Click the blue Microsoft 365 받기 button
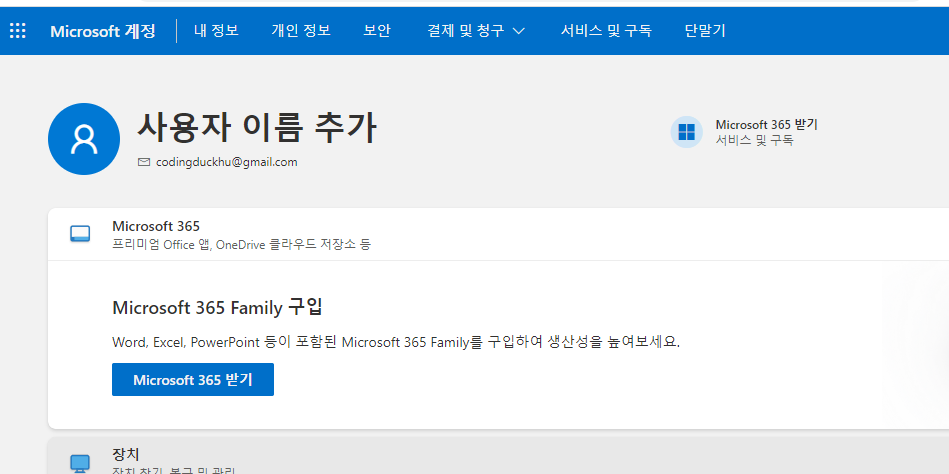This screenshot has height=474, width=949. click(x=193, y=380)
